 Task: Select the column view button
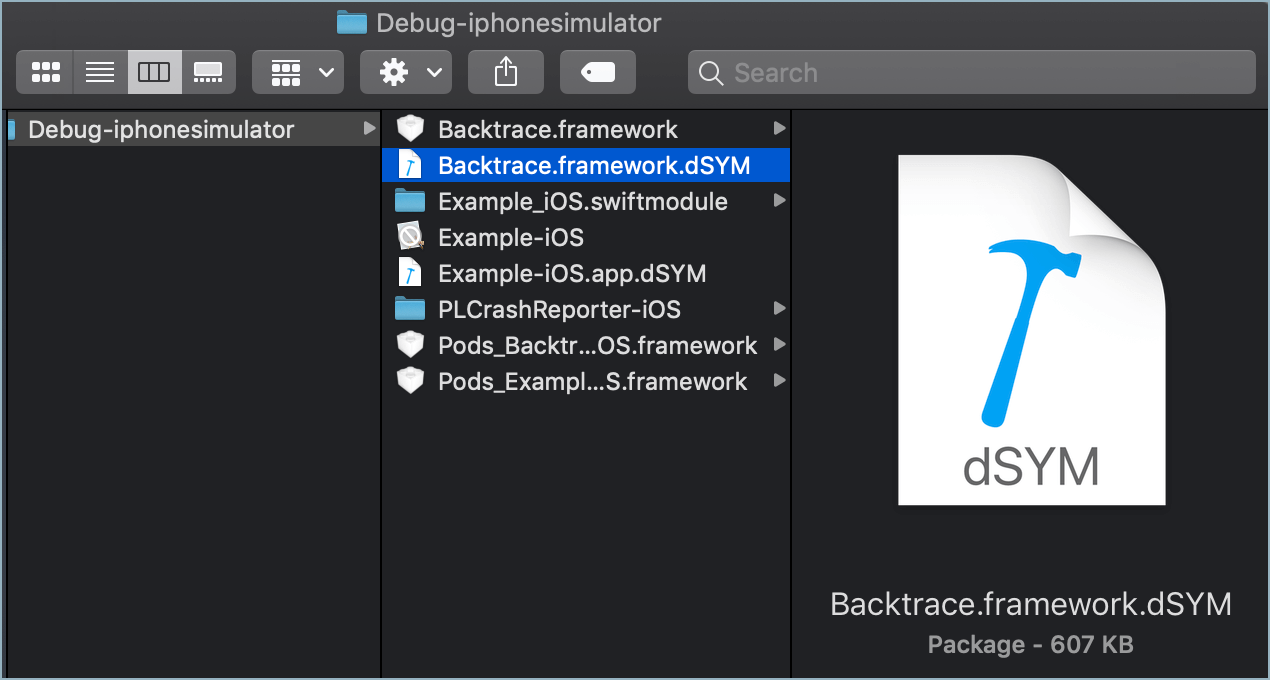click(154, 72)
